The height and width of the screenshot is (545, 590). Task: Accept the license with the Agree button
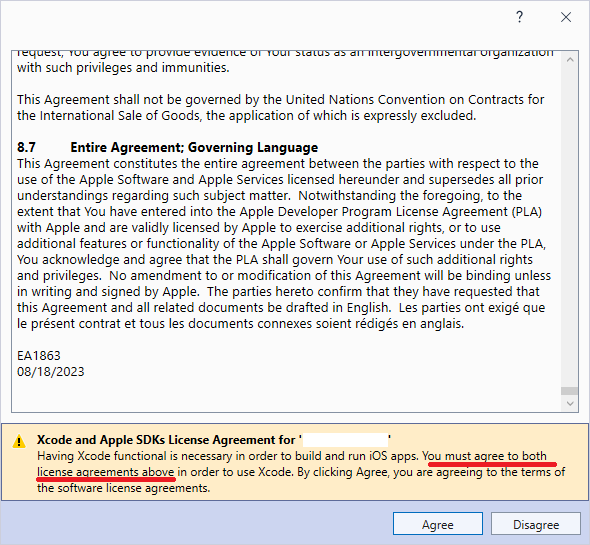point(438,524)
